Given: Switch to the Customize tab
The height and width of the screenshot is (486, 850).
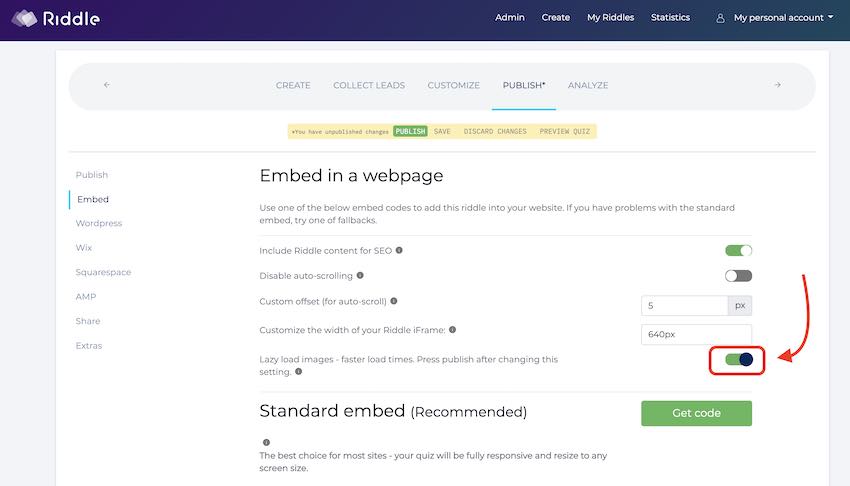Looking at the screenshot, I should point(453,86).
